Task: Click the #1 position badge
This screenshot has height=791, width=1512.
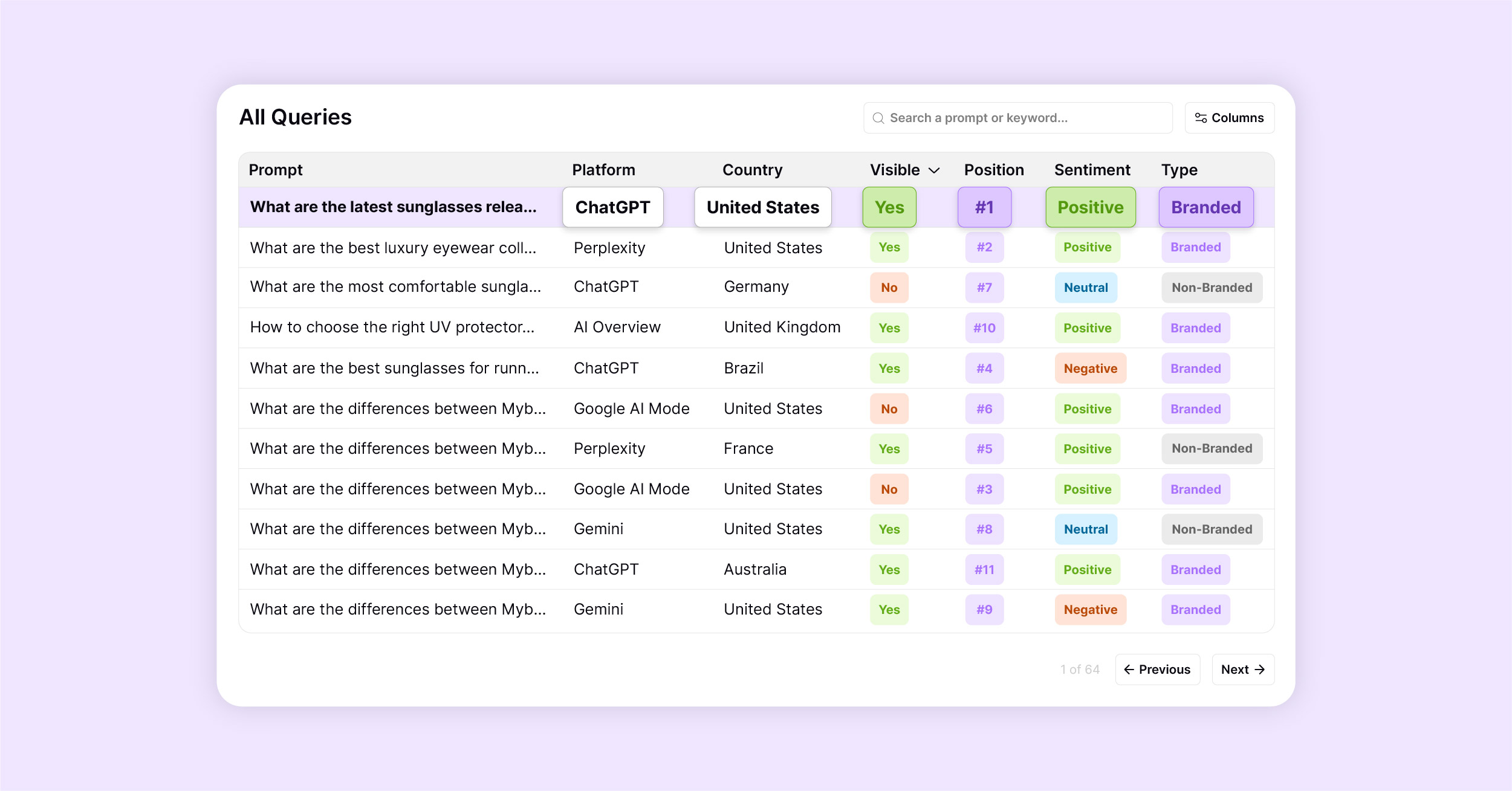Action: (984, 207)
